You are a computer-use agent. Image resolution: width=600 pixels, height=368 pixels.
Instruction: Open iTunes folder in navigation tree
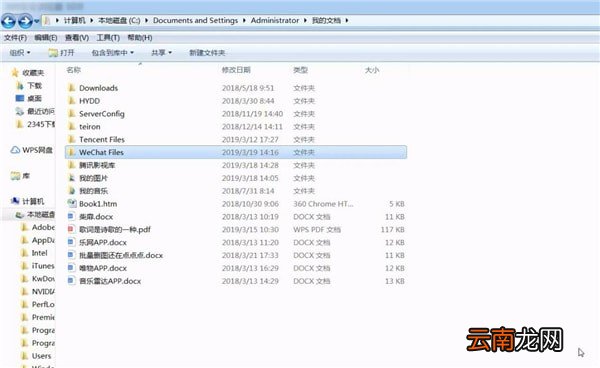pyautogui.click(x=43, y=266)
